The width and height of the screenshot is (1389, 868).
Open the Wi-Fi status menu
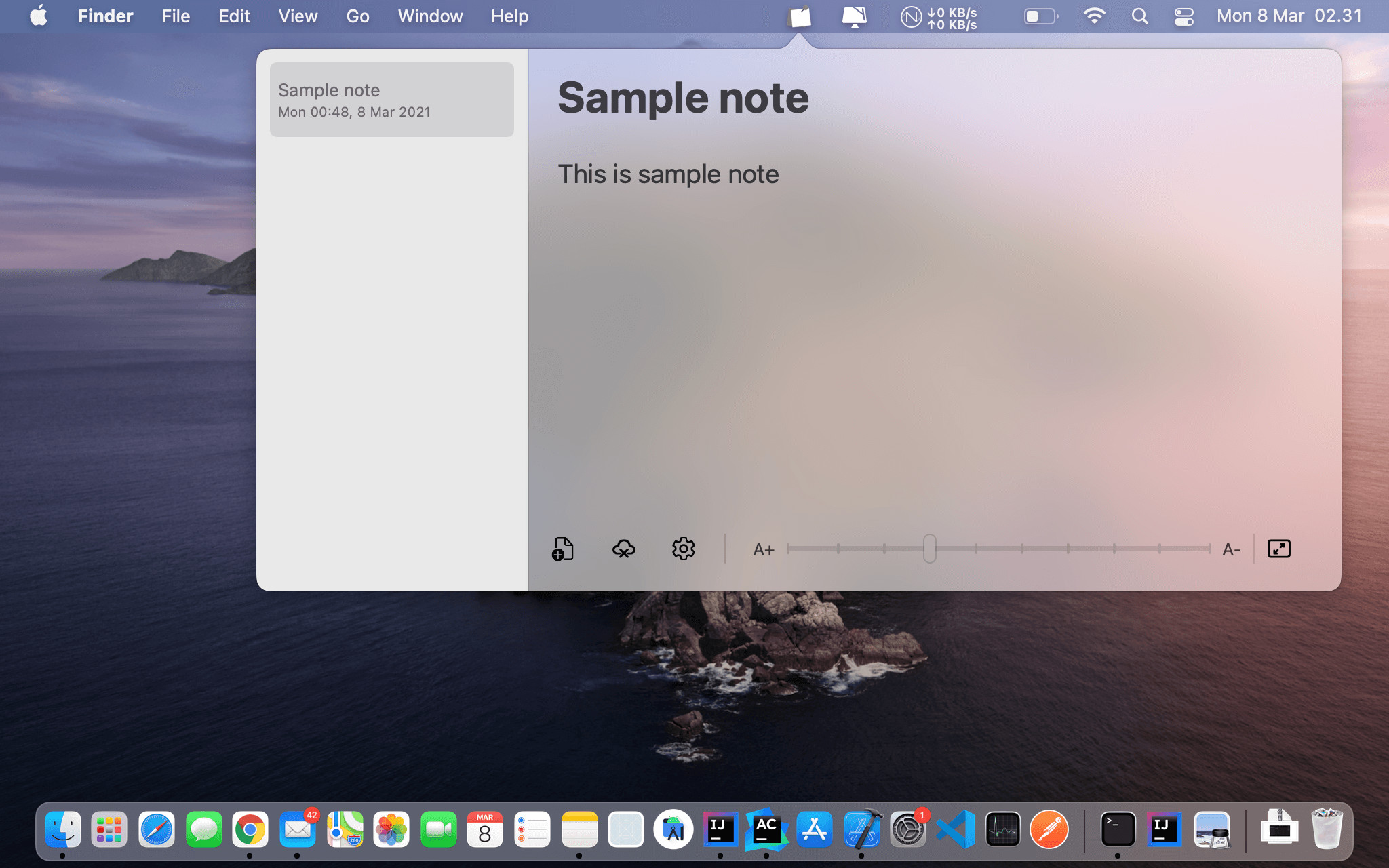[1094, 16]
